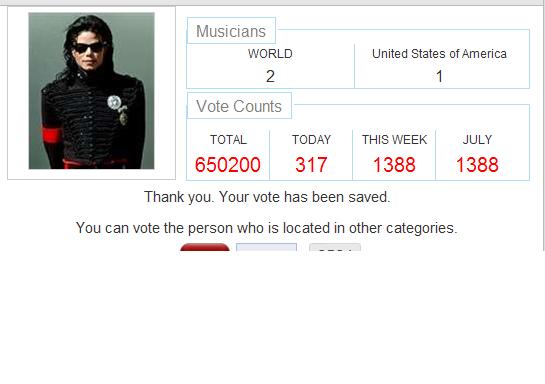Click the total vote count 650200
This screenshot has height=384, width=545.
click(x=228, y=165)
